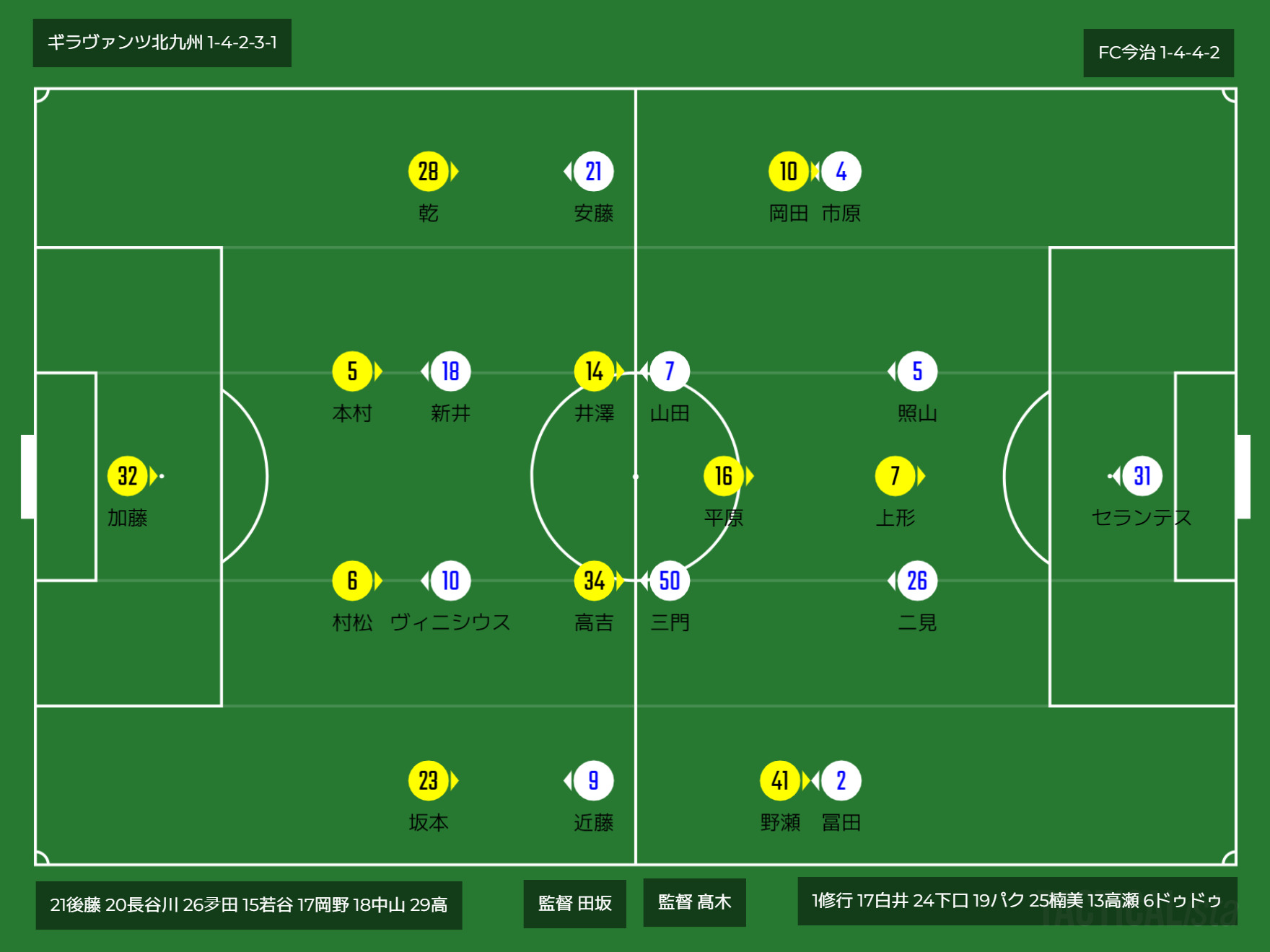The image size is (1270, 952).
Task: Click yellow player marker number 28
Action: 429,172
